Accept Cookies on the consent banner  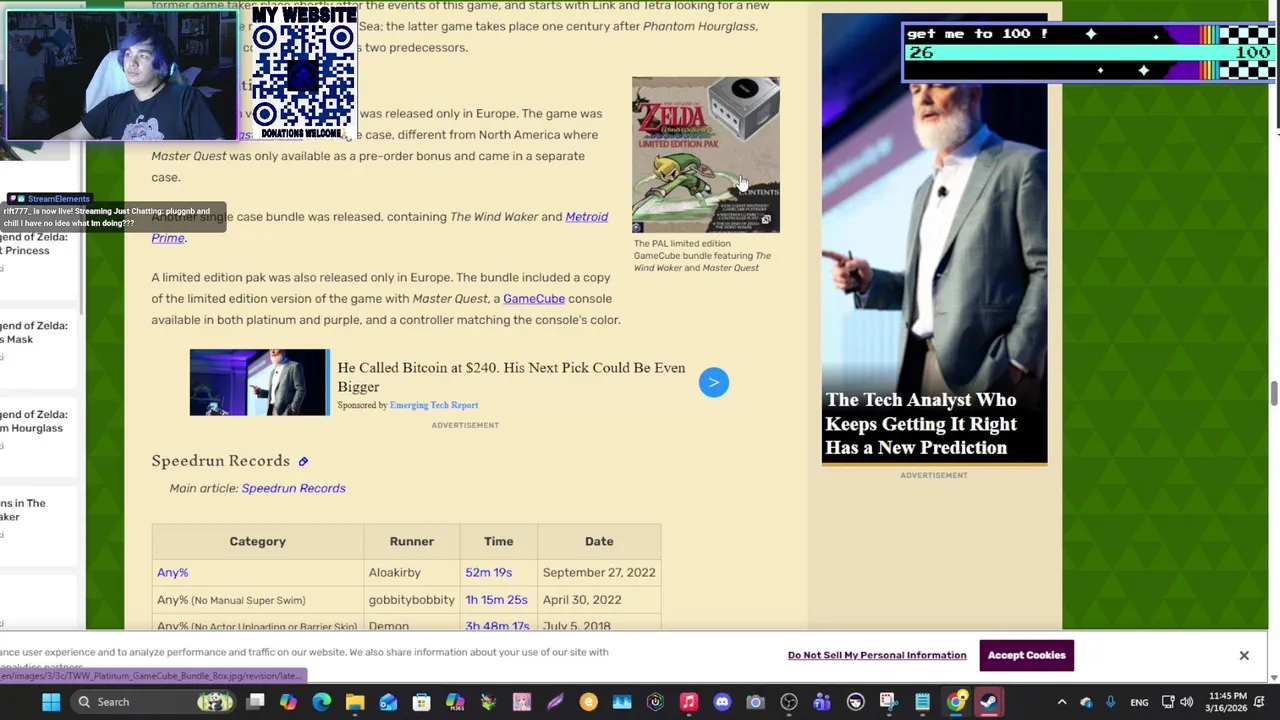coord(1027,655)
